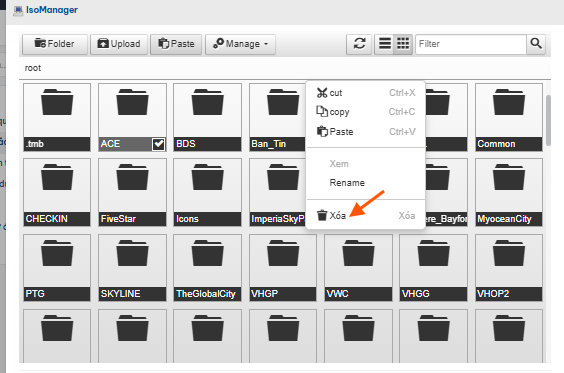This screenshot has height=373, width=564.
Task: Select the TheGlobalCity folder
Action: tap(207, 268)
